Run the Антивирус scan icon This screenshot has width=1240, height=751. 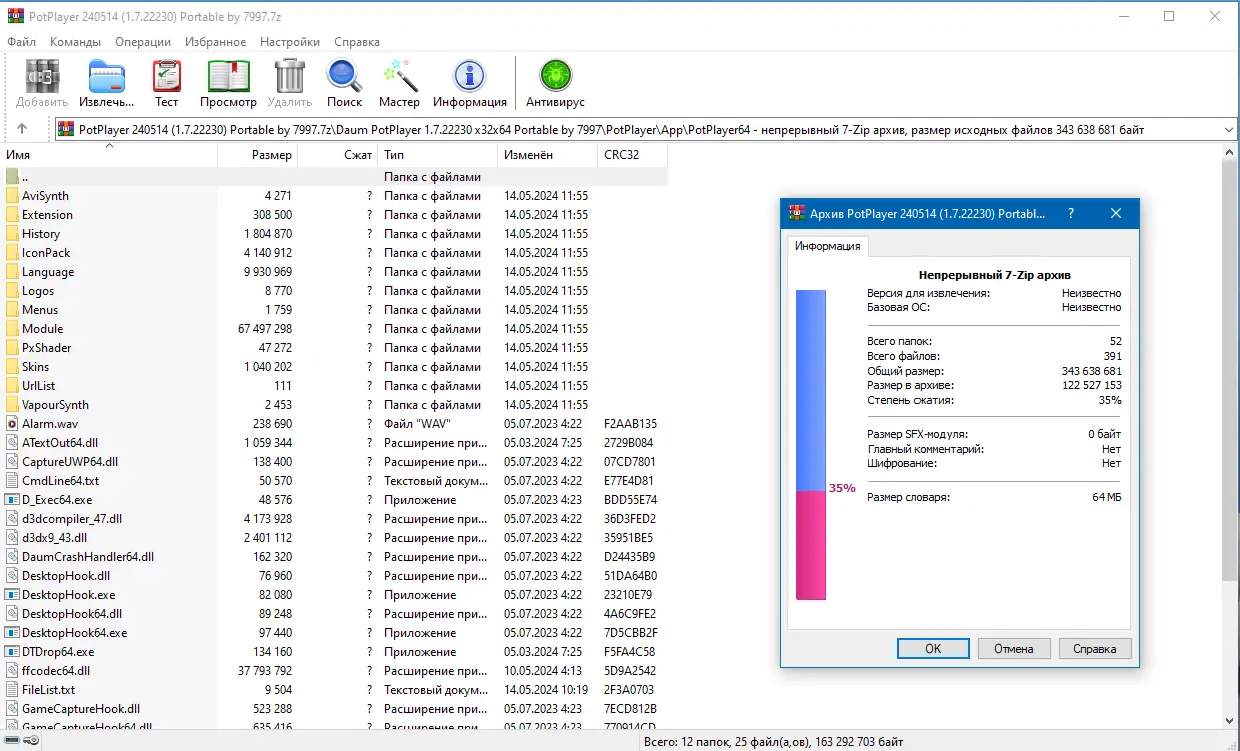click(x=555, y=78)
